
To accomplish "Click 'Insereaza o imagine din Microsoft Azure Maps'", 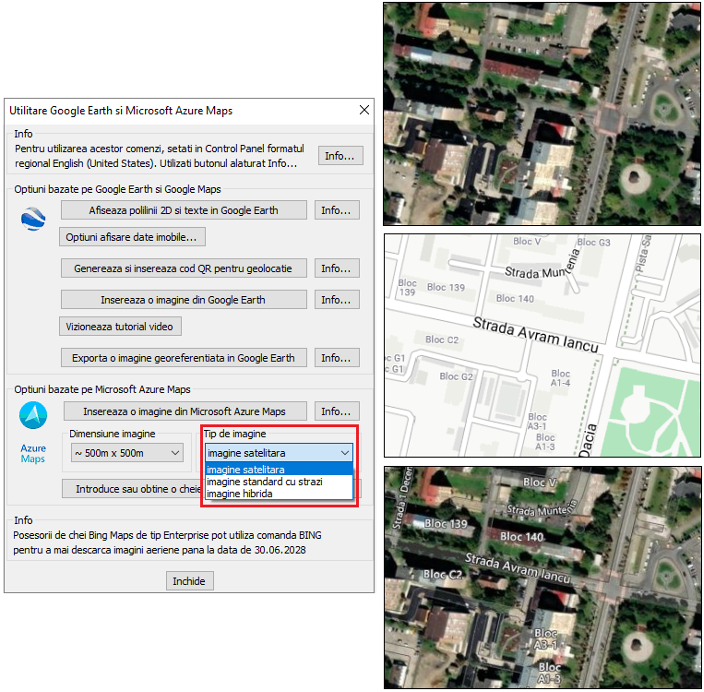I will [185, 411].
